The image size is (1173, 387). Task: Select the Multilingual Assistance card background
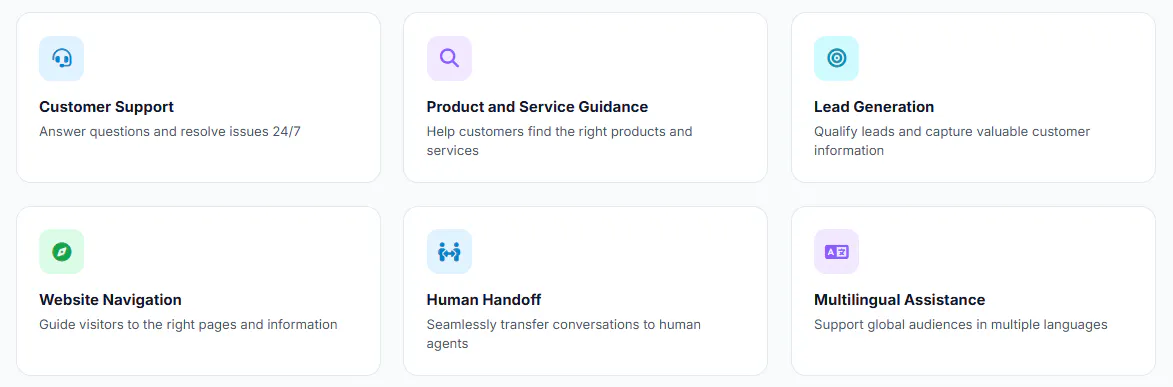pyautogui.click(x=973, y=290)
